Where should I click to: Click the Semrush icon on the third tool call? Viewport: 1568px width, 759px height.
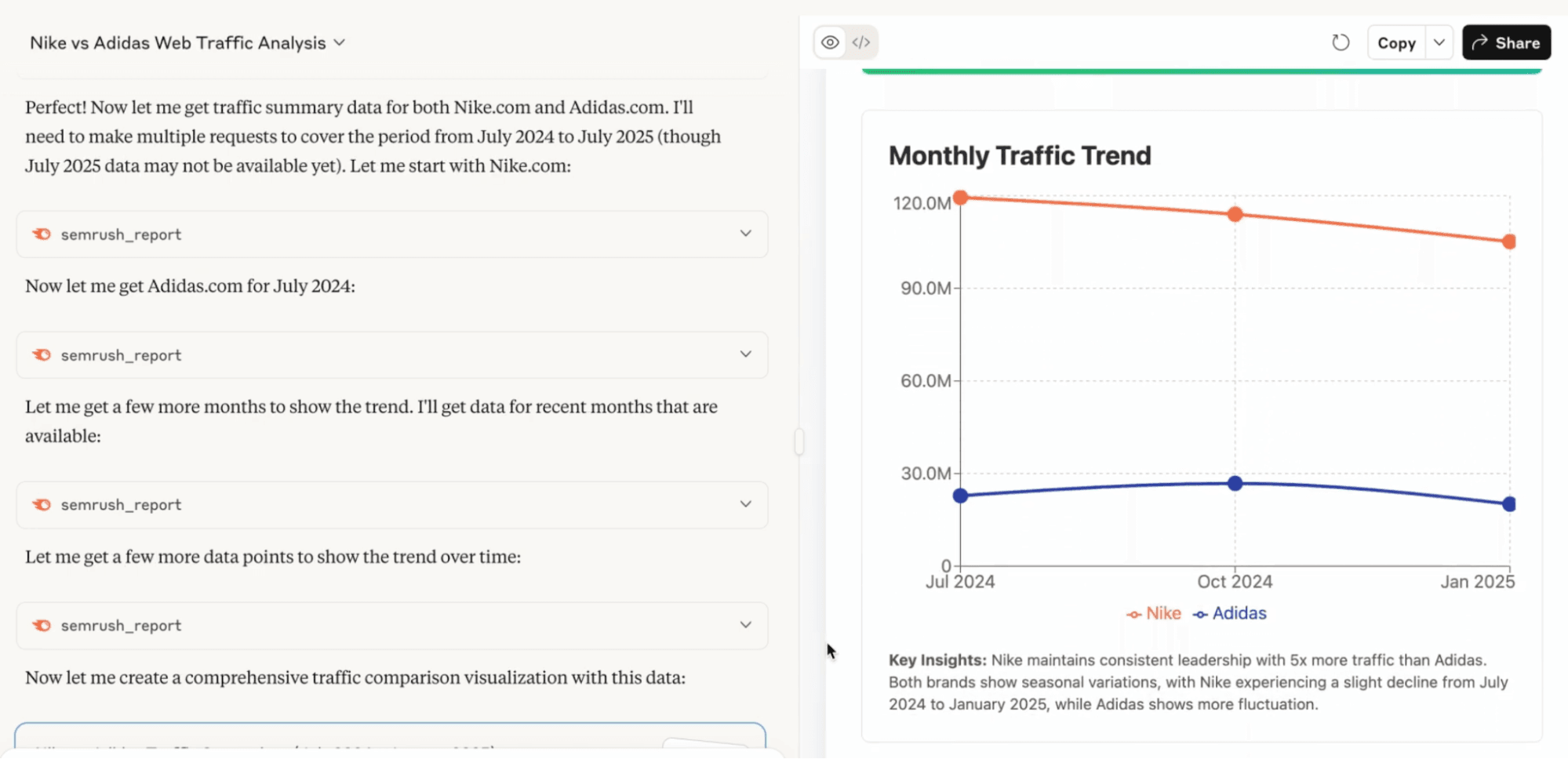pos(42,504)
